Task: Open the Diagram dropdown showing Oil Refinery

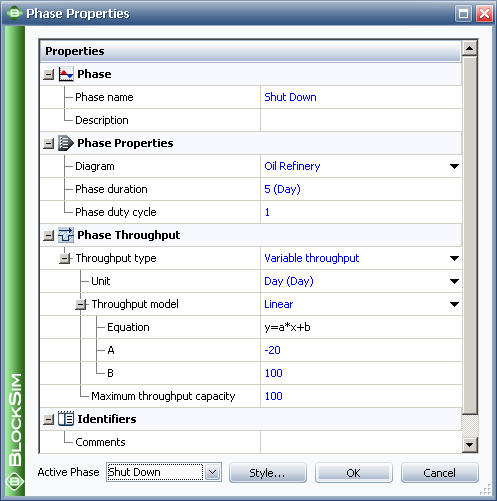Action: click(x=454, y=166)
